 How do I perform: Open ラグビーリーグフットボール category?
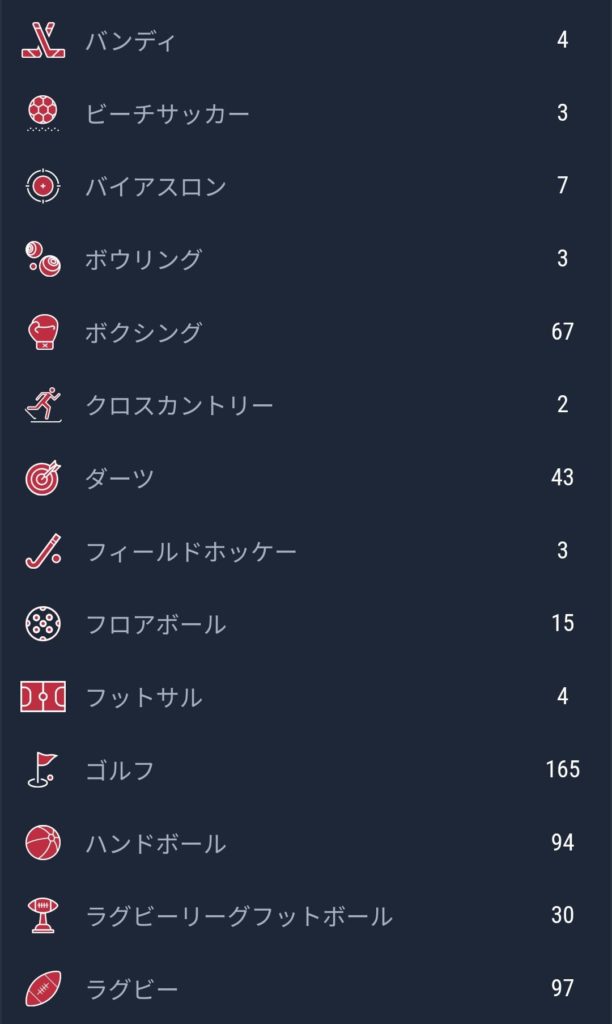[x=239, y=917]
